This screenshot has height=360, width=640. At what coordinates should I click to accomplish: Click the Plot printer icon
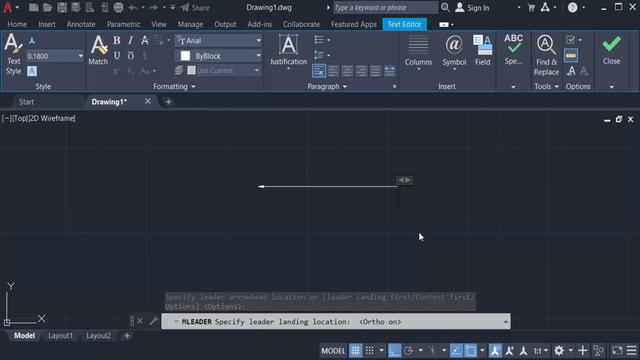click(118, 7)
